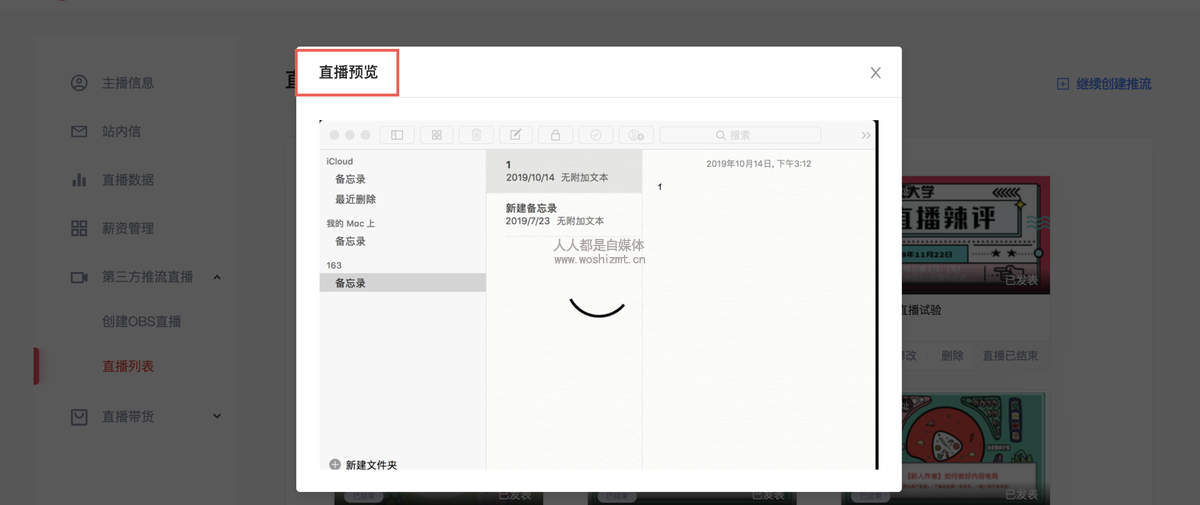Open 创建OBS直播 menu item

click(141, 322)
